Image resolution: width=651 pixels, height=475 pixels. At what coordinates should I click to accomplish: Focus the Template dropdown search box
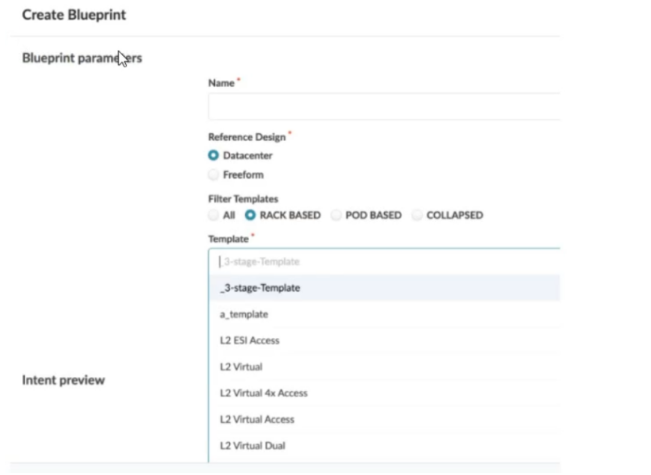coord(384,262)
